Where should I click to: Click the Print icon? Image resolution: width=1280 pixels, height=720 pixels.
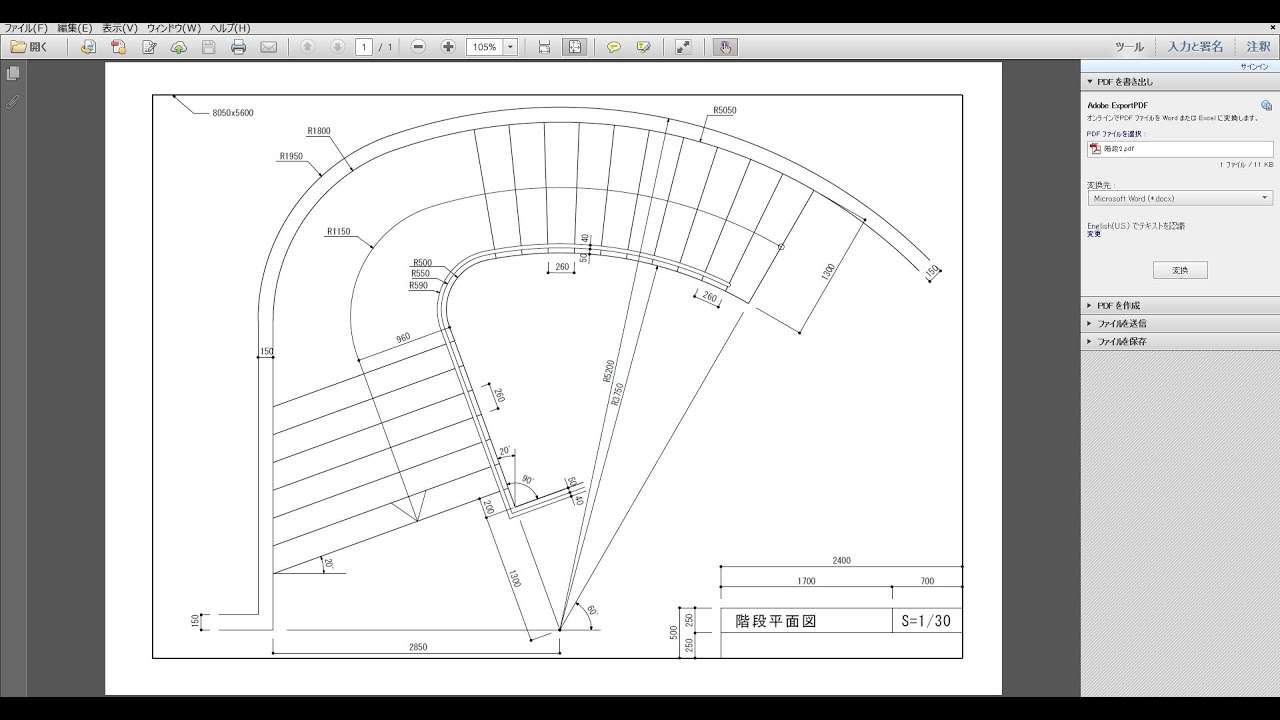[238, 47]
